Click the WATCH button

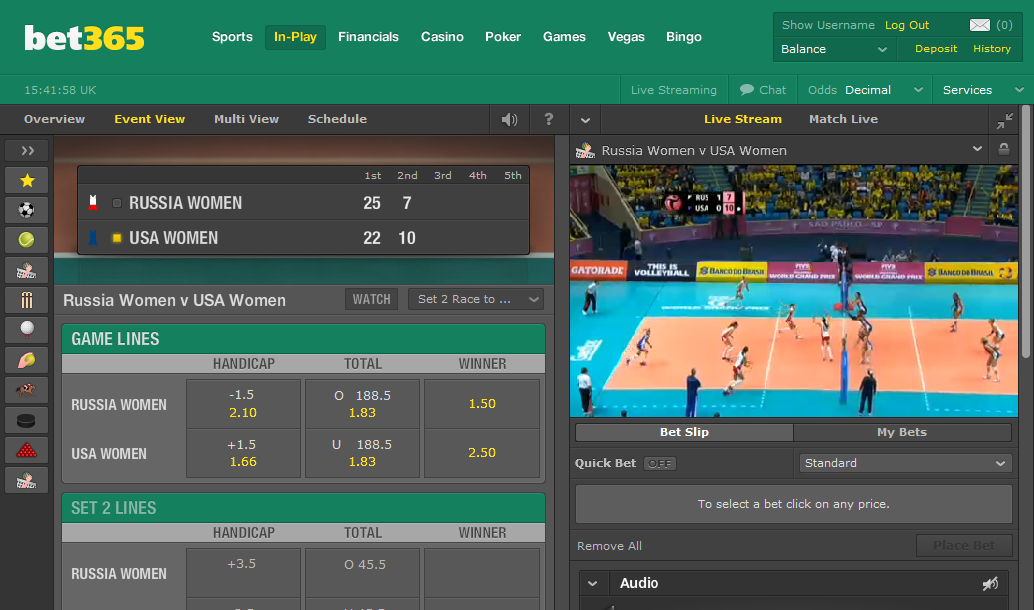click(x=371, y=299)
